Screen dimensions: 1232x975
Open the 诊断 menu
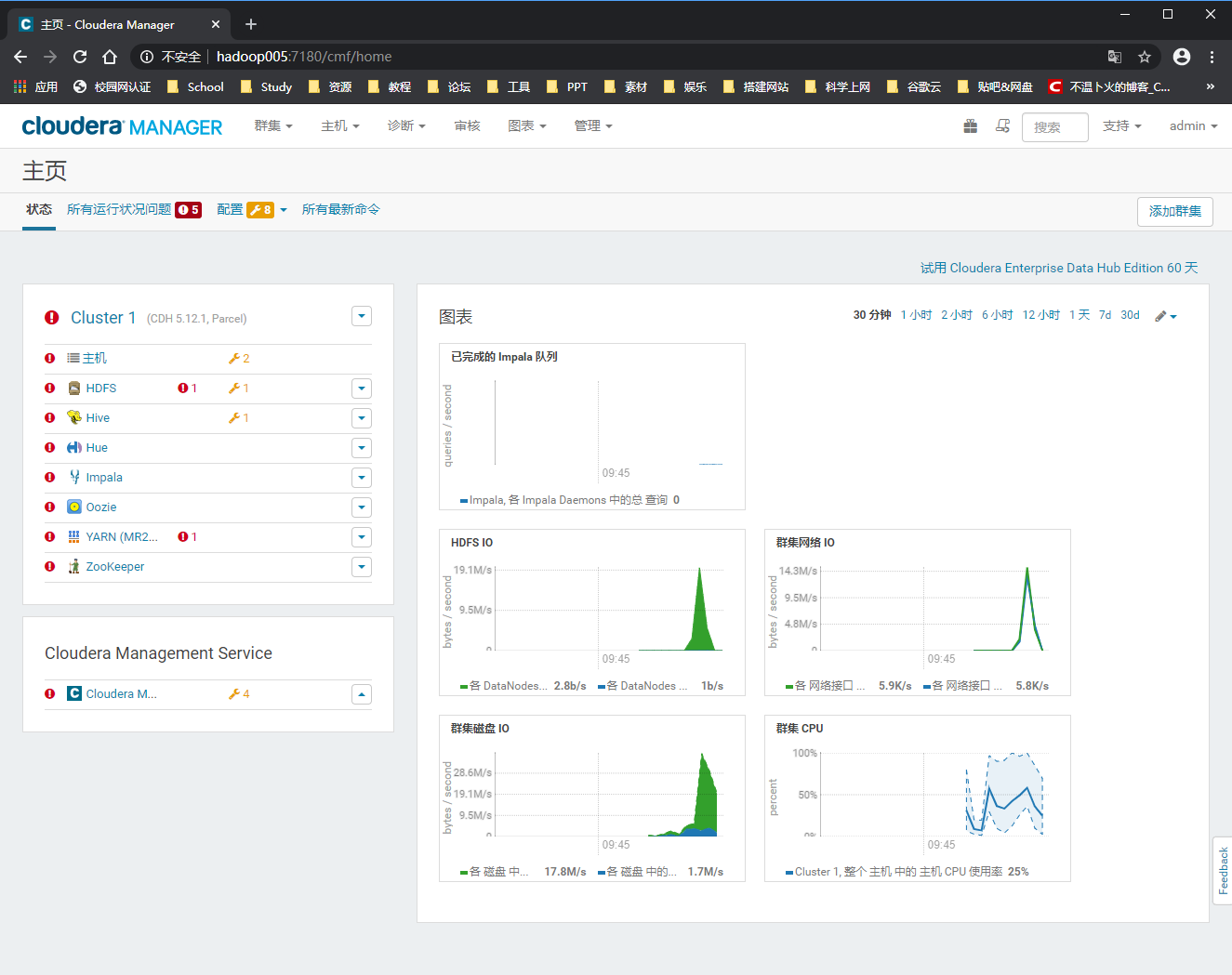(406, 126)
